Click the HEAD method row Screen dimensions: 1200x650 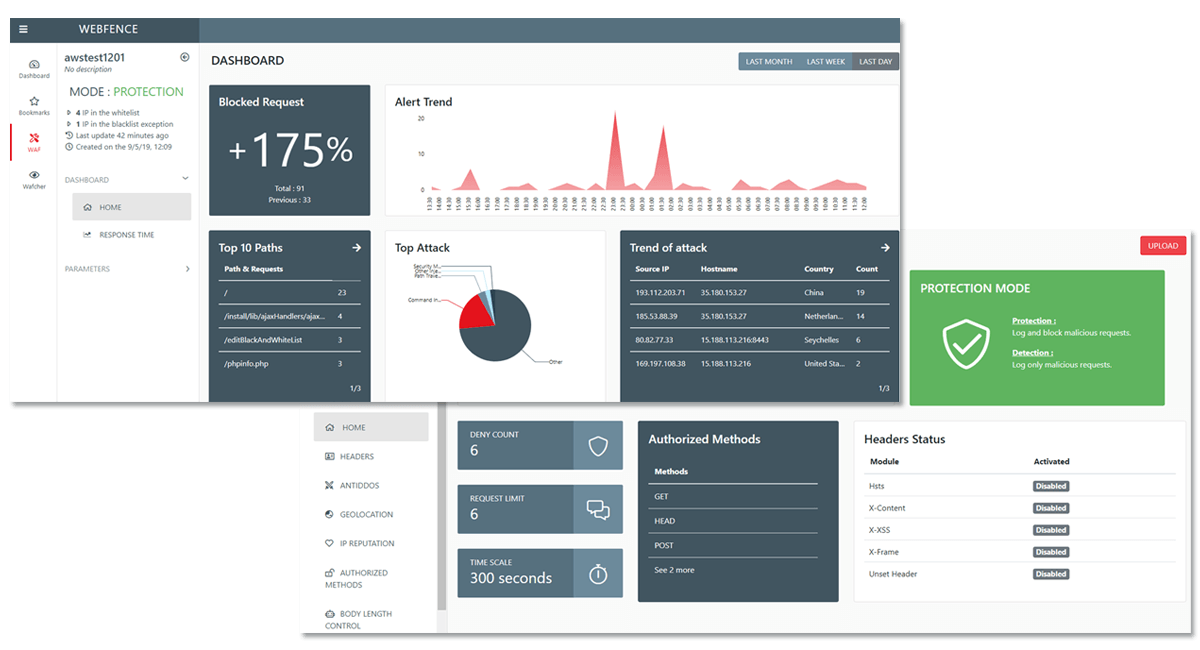(735, 521)
